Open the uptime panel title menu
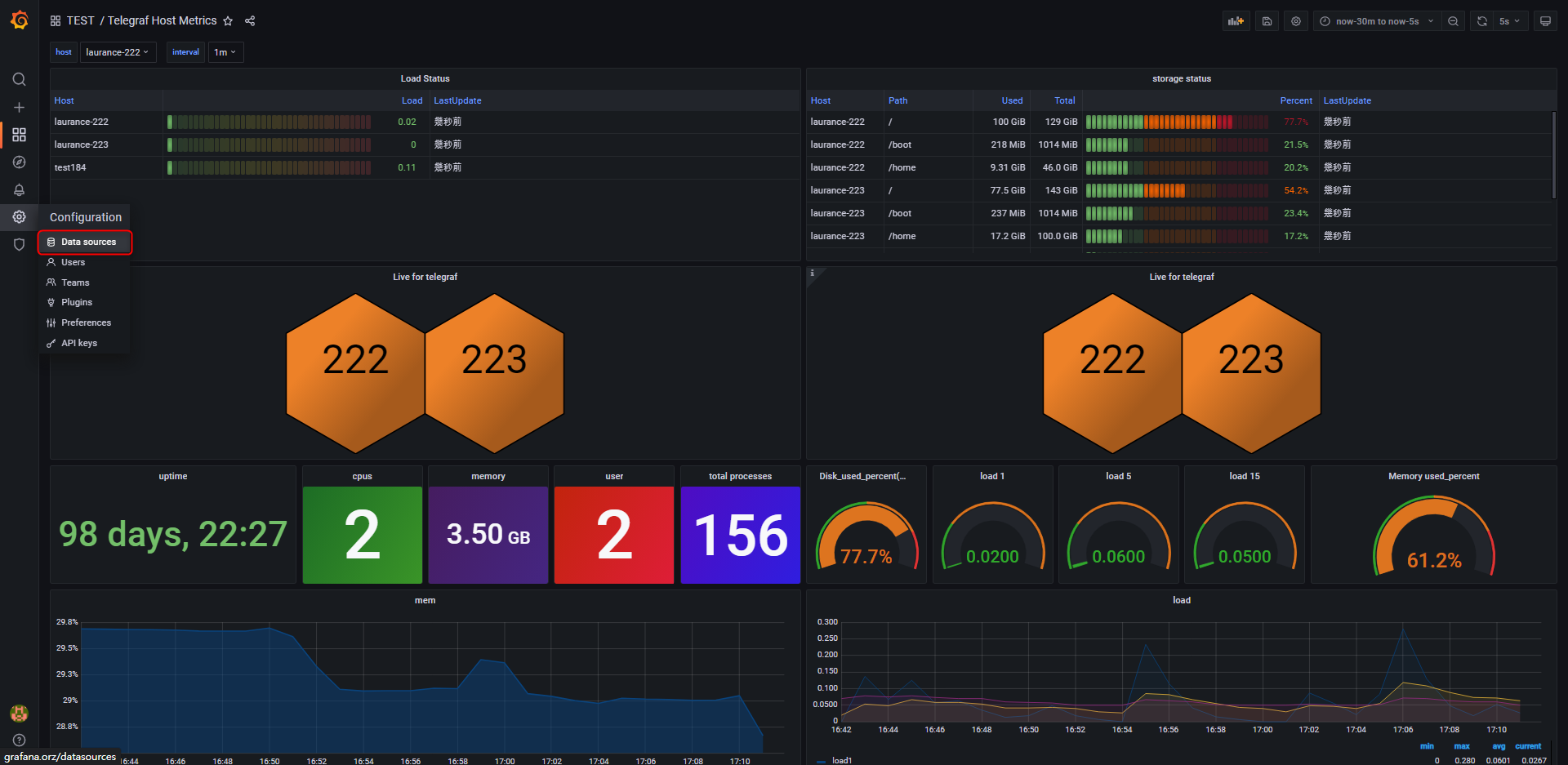This screenshot has width=1568, height=765. click(172, 476)
